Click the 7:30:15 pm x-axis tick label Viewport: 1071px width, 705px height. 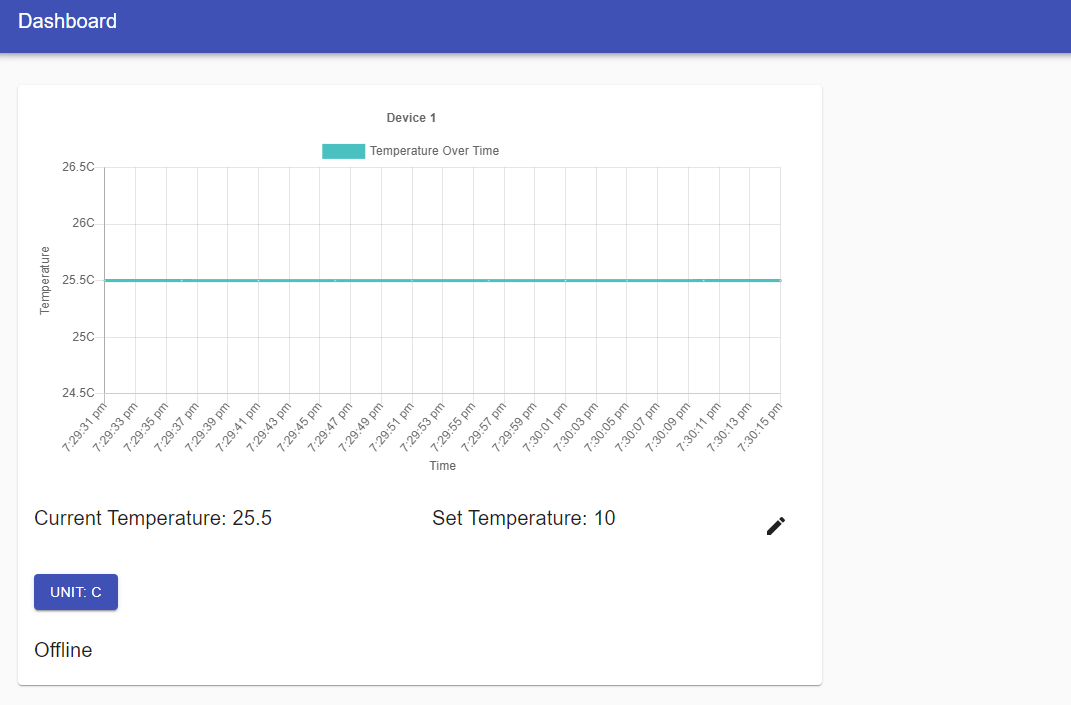[760, 428]
